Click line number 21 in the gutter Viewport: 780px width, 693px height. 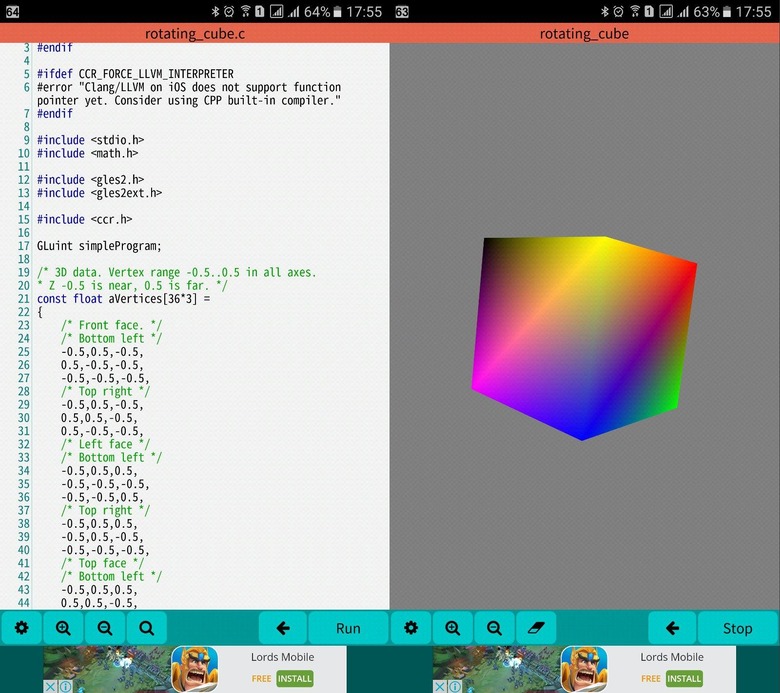tap(24, 298)
